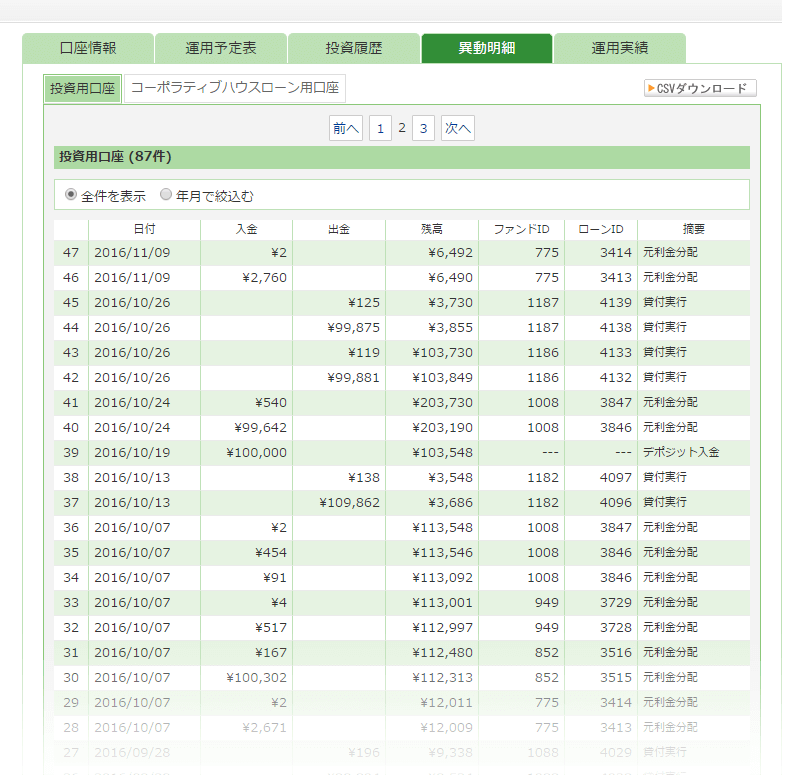Viewport: 812px width, 775px height.
Task: Select the 投資用口座 sub-tab
Action: point(82,89)
